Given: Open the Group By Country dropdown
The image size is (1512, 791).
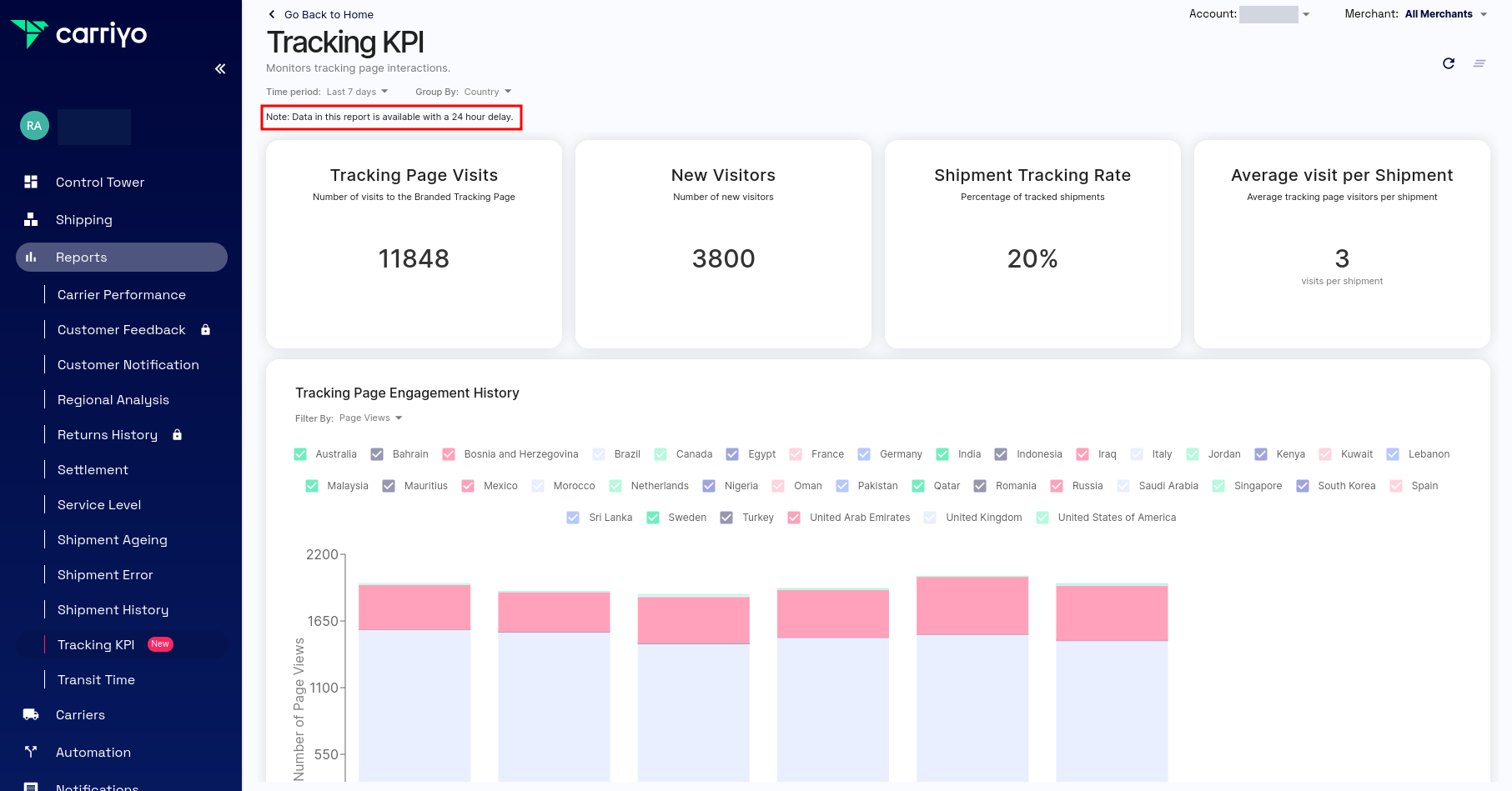Looking at the screenshot, I should [488, 92].
